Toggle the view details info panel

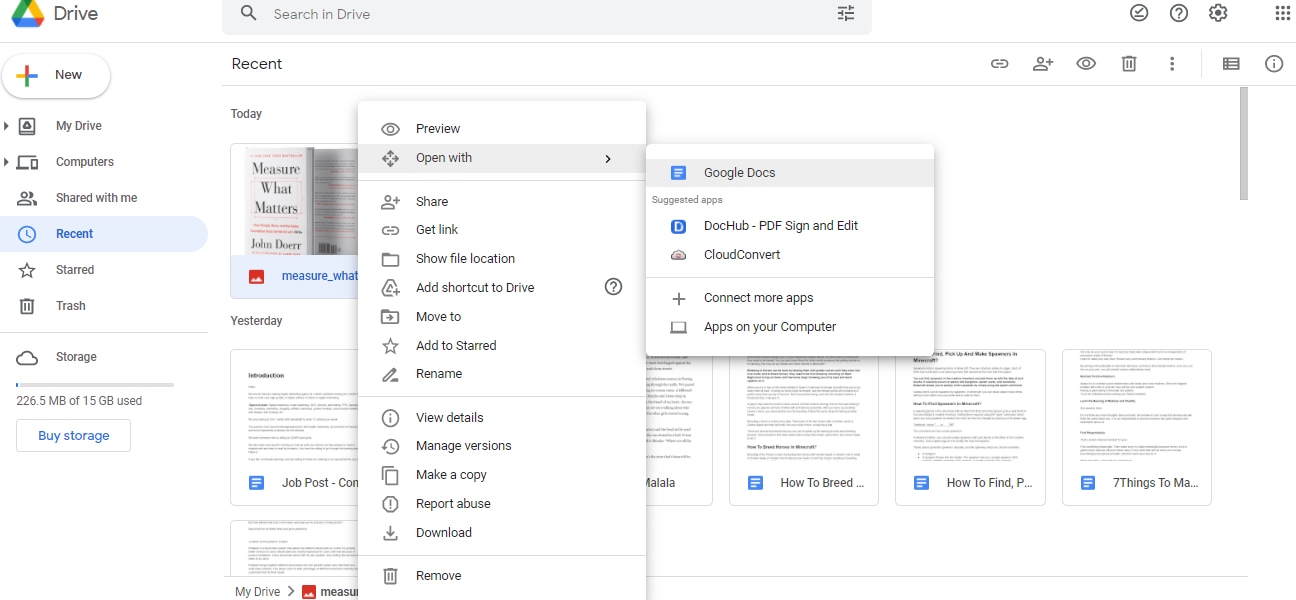click(x=1274, y=64)
